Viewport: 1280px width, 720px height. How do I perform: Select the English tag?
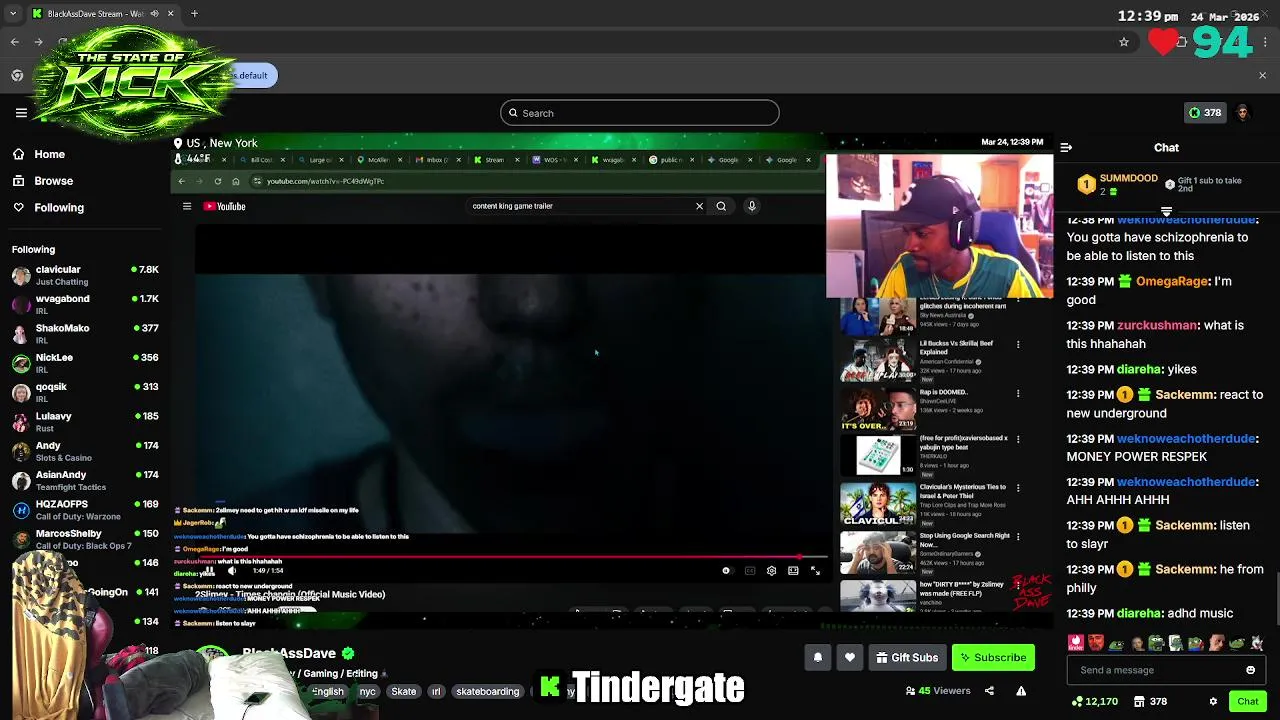pos(327,691)
